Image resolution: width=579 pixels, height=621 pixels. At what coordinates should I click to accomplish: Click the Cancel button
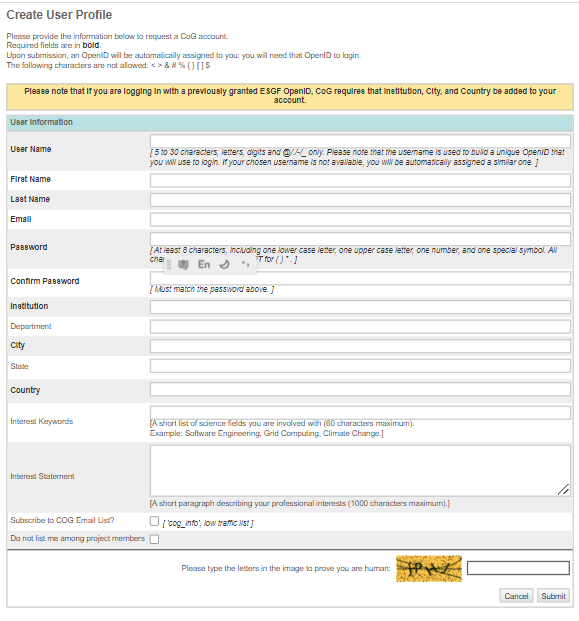tap(516, 596)
